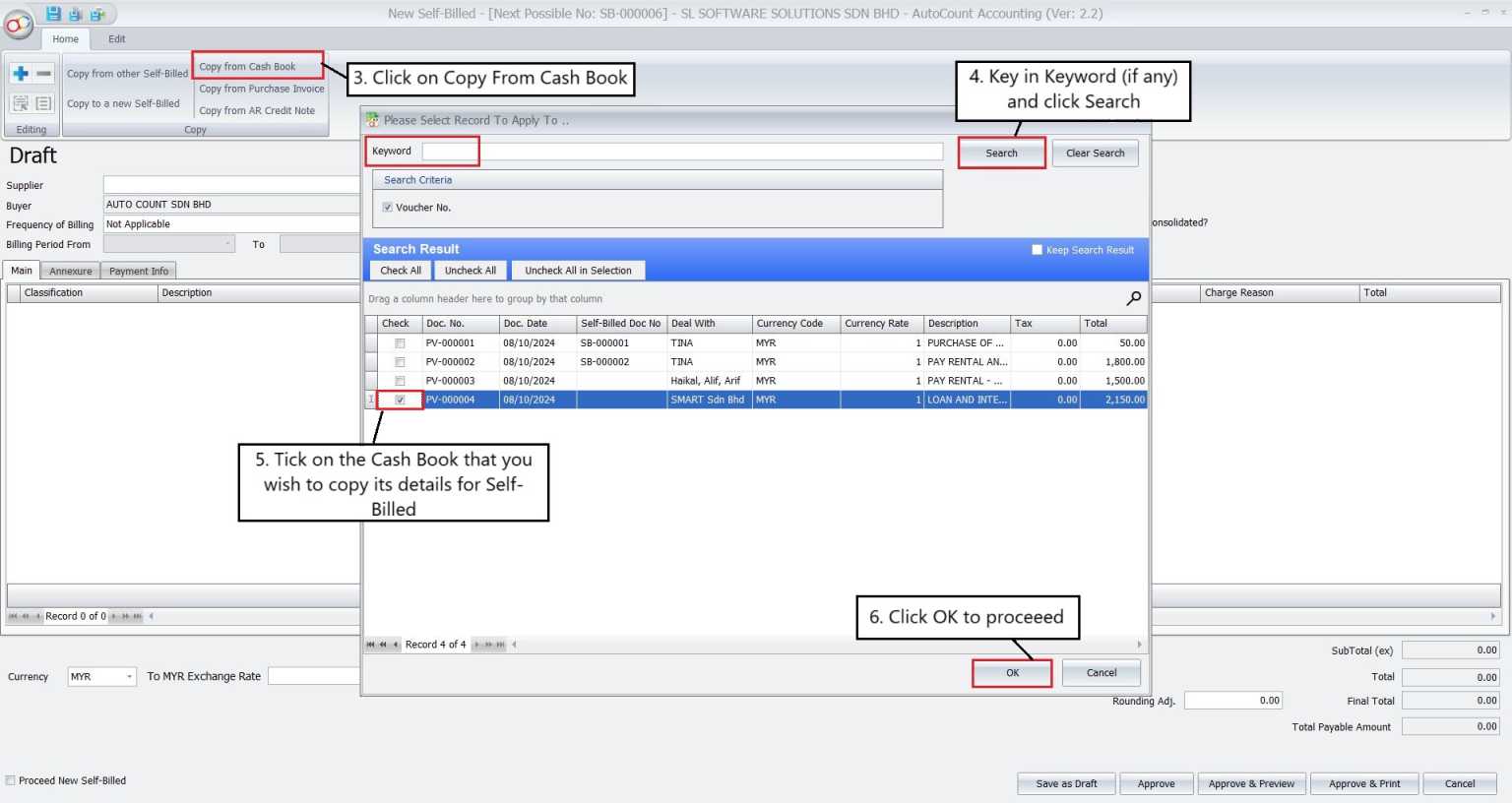Click the Search button

pos(1002,154)
